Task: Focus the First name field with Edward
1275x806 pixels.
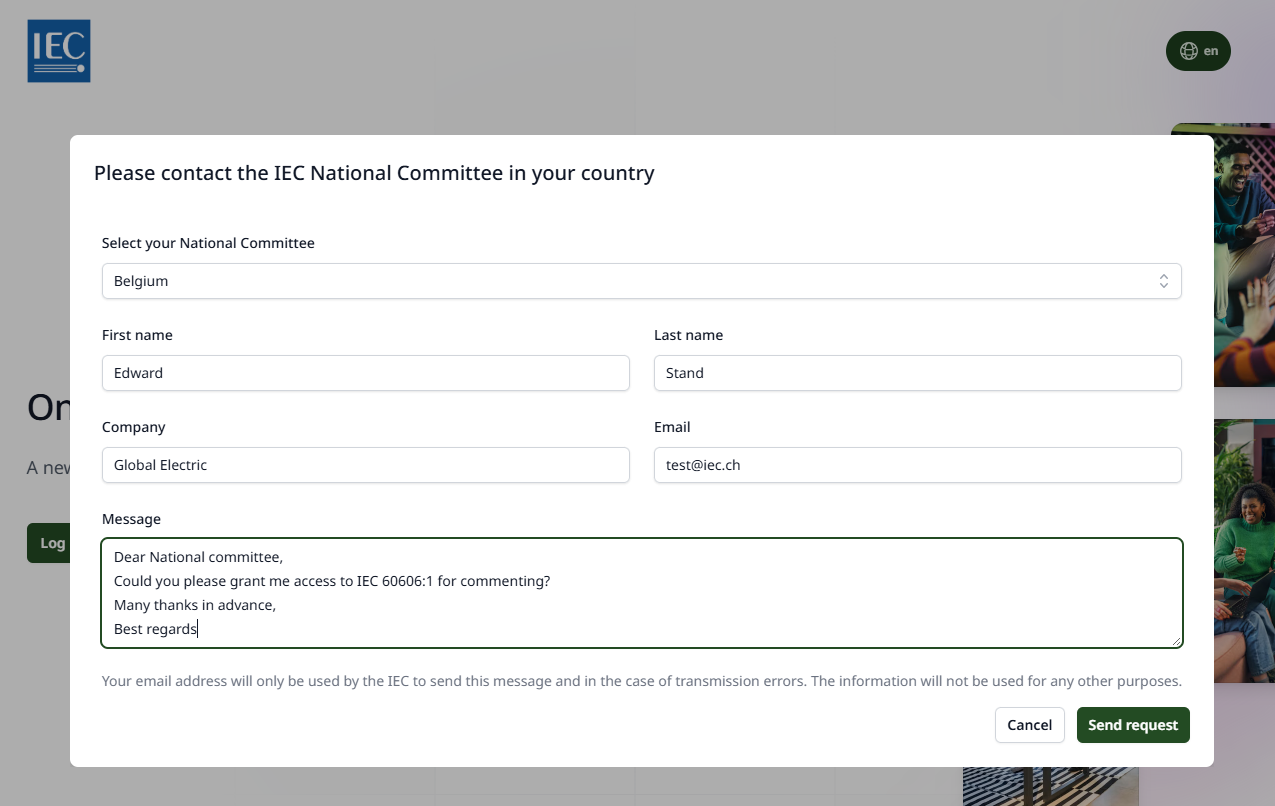Action: (x=366, y=373)
